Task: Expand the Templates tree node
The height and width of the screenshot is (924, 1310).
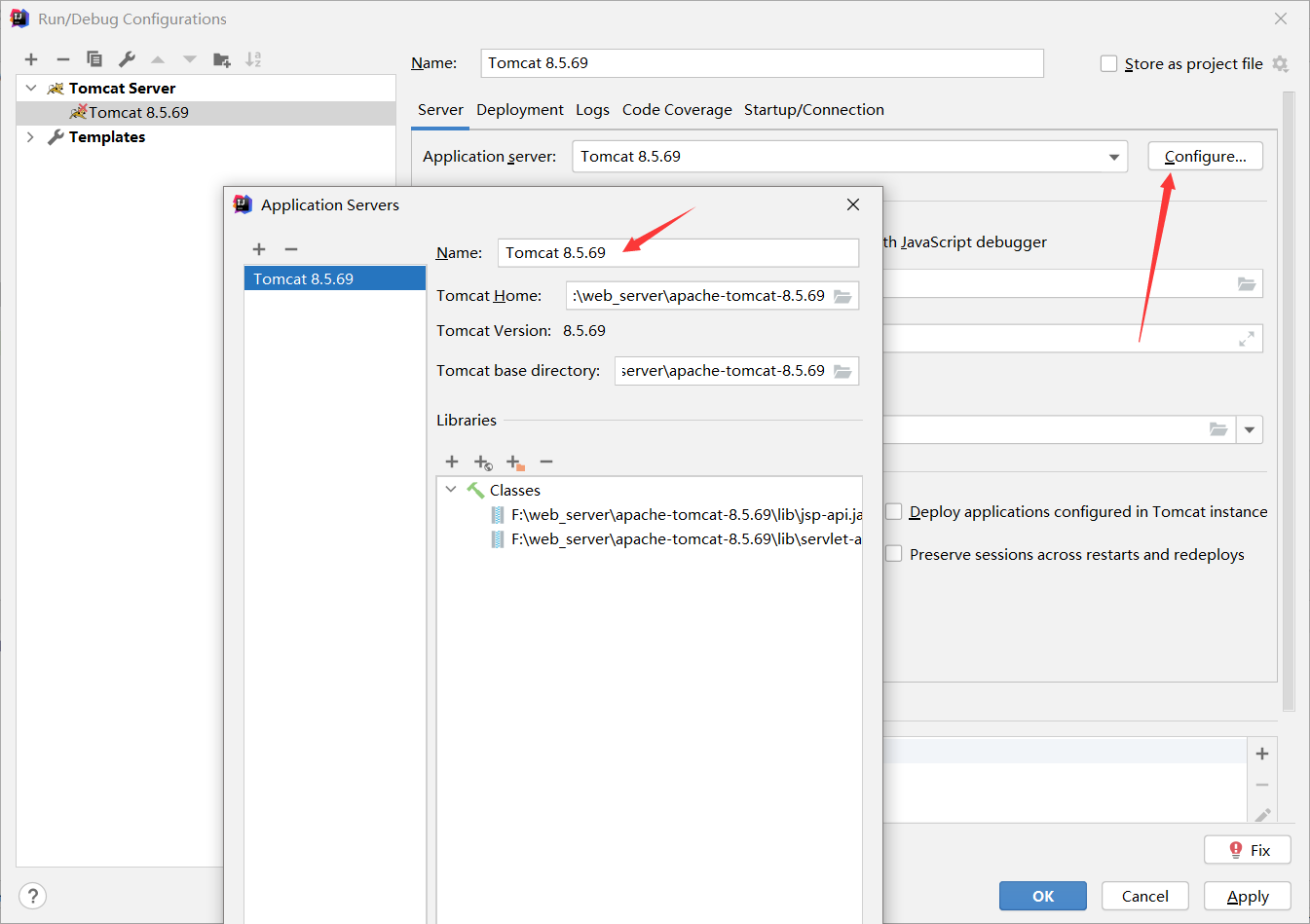Action: coord(31,137)
